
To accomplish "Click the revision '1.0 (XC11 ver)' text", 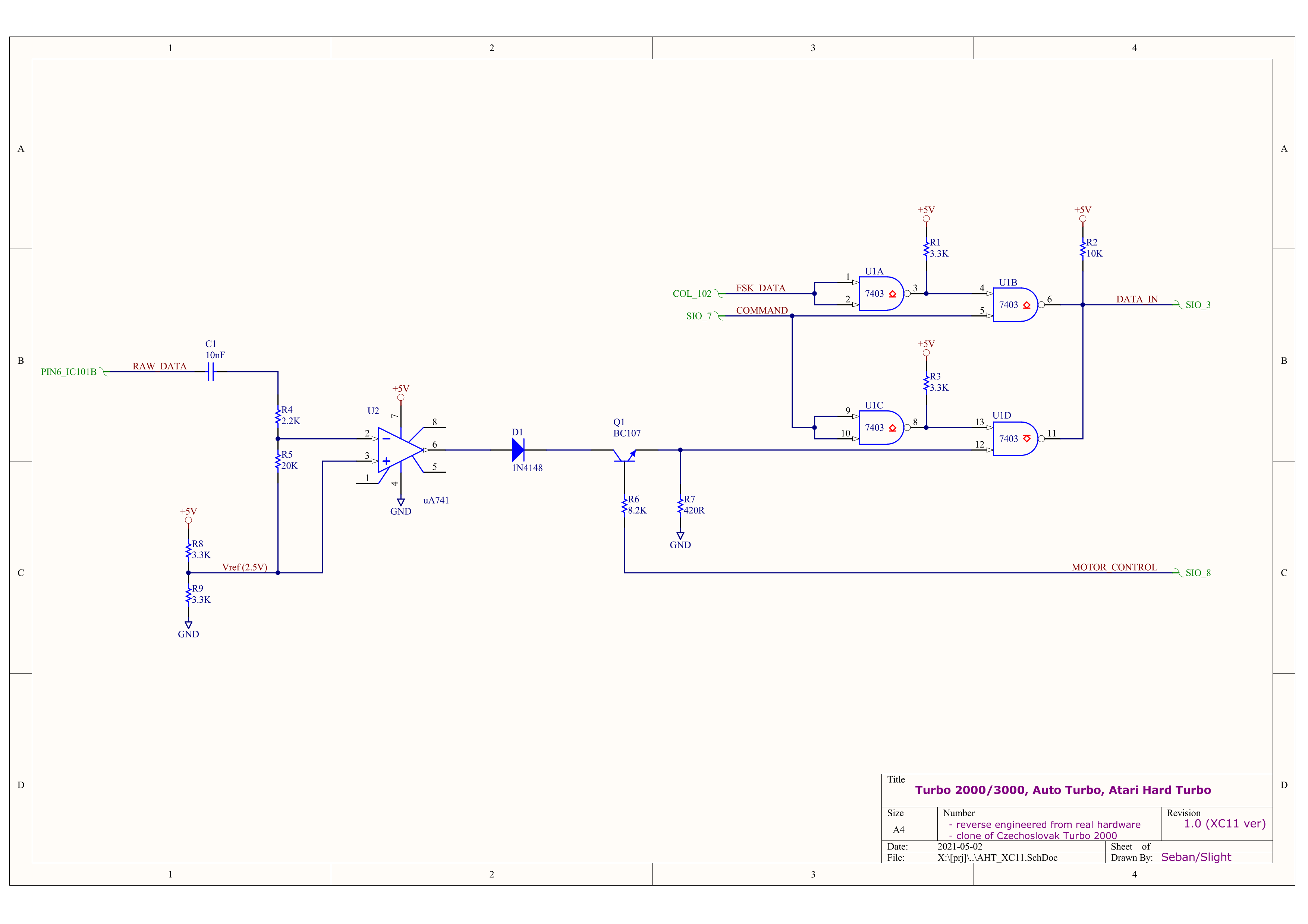I will coord(1225,824).
